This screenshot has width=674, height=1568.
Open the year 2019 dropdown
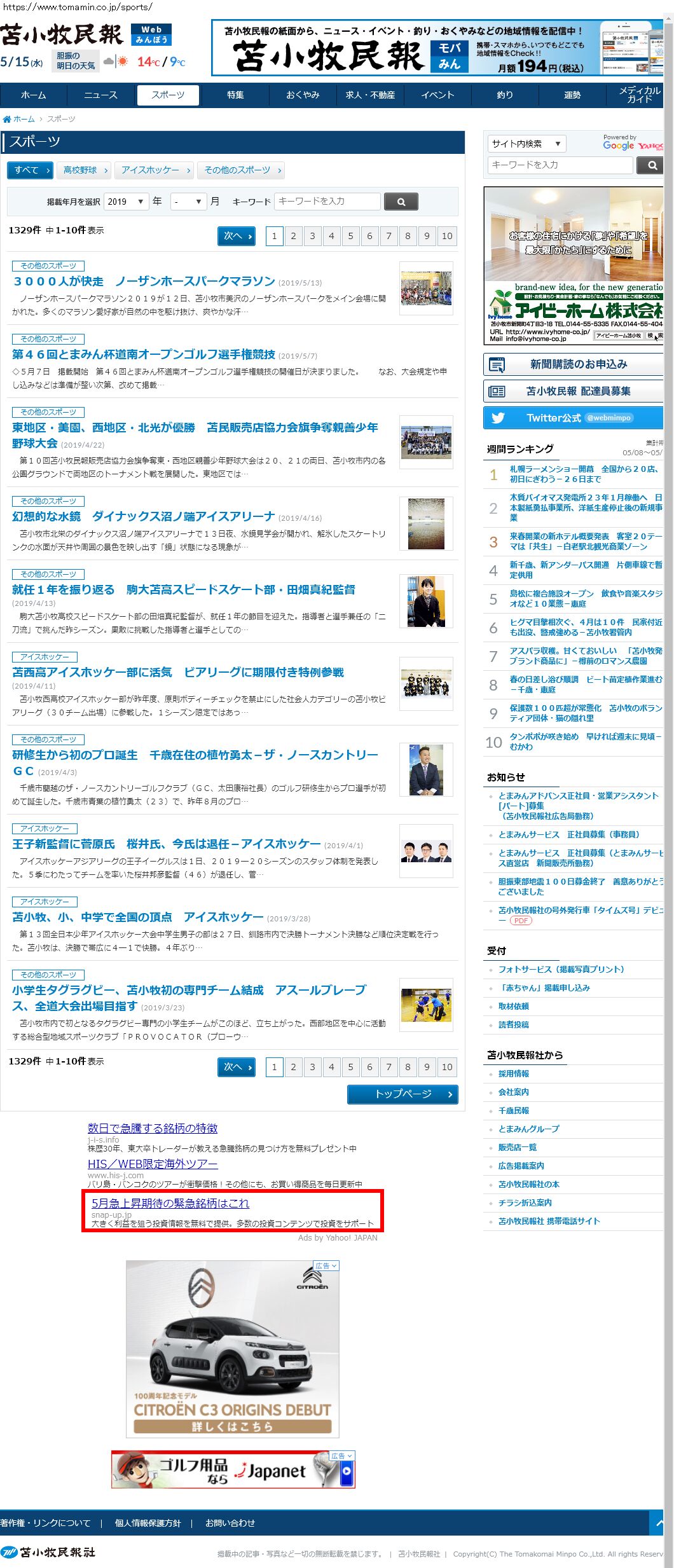(x=127, y=202)
